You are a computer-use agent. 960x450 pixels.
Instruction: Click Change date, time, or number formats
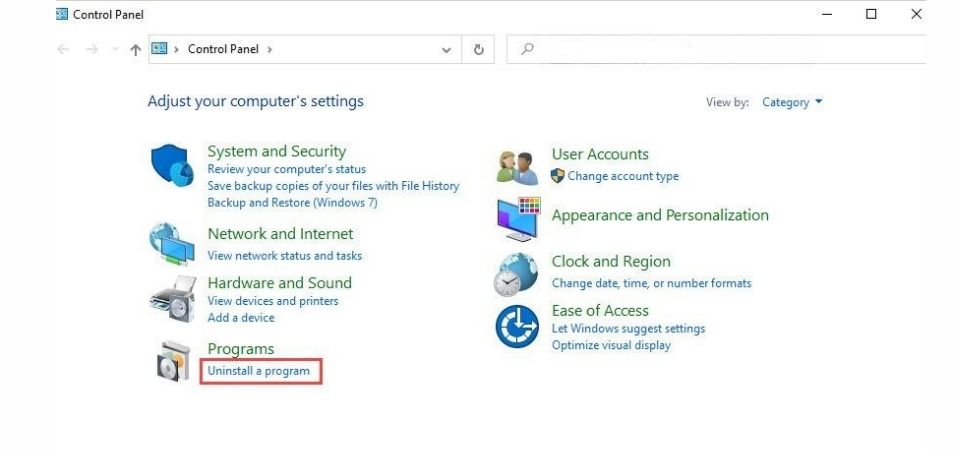pos(651,283)
